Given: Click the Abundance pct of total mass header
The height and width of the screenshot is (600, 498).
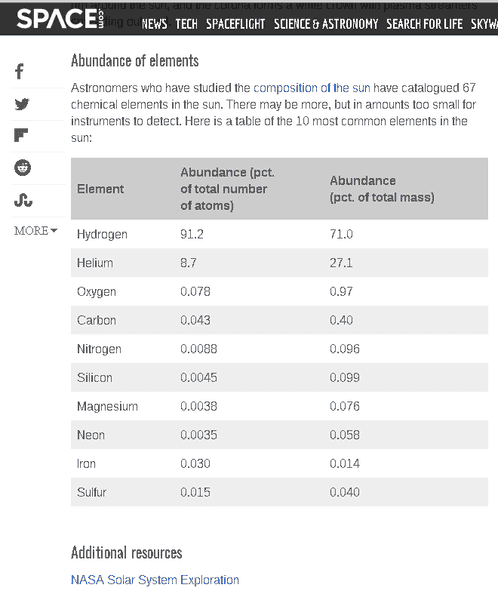Looking at the screenshot, I should 382,189.
